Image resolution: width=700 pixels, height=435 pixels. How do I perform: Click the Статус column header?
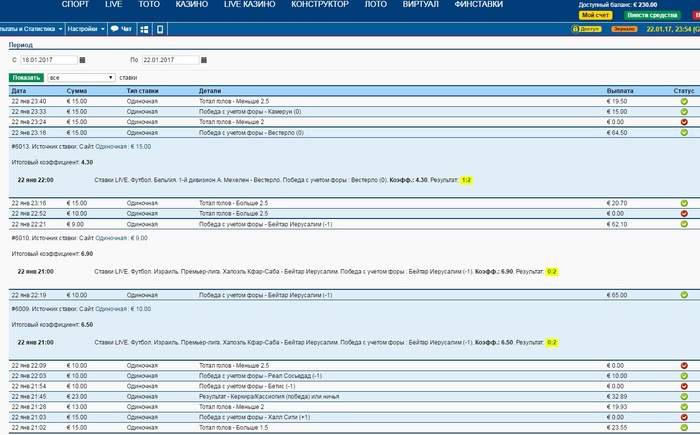point(684,91)
